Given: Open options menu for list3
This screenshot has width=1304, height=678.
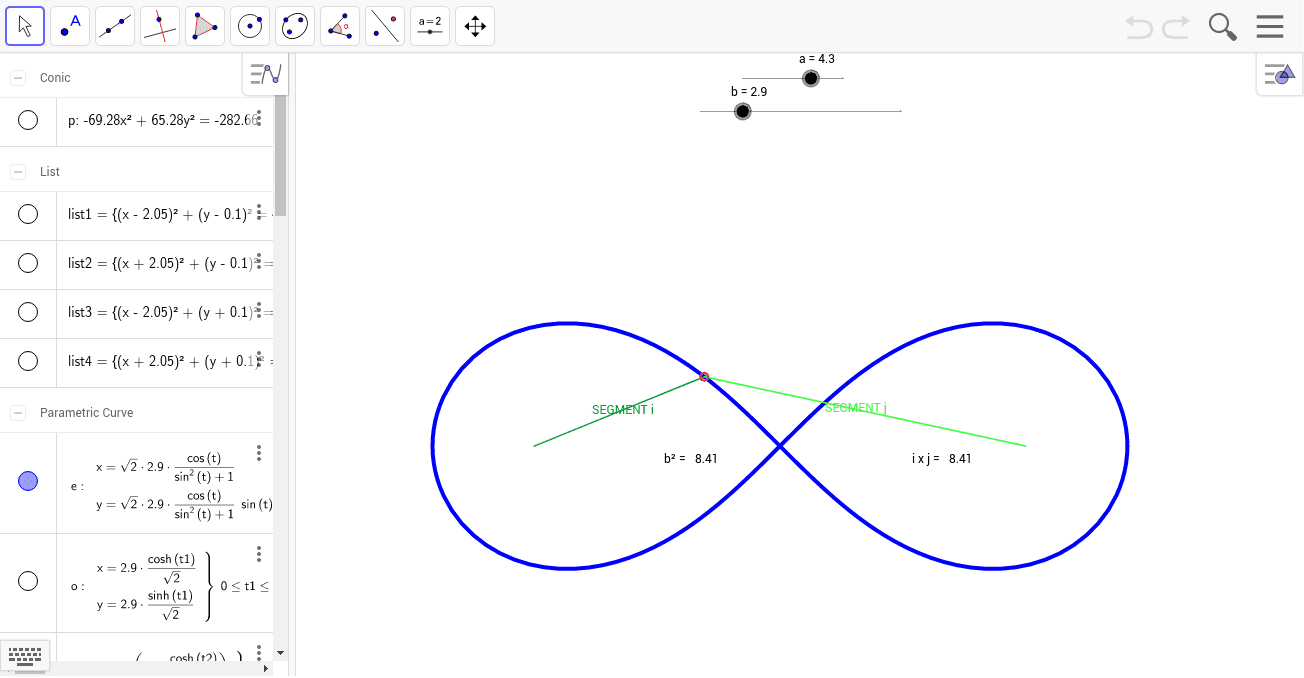Looking at the screenshot, I should (x=259, y=310).
